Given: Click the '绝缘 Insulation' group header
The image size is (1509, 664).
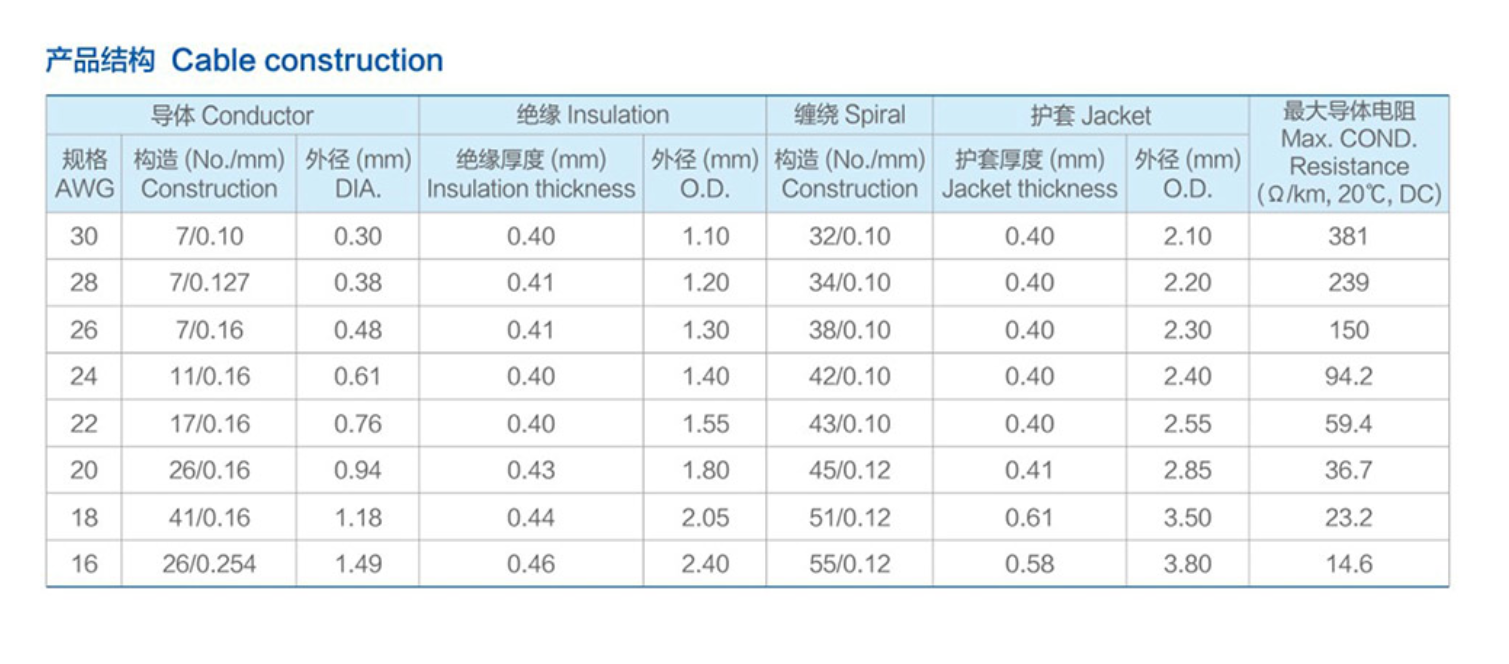Looking at the screenshot, I should coord(592,116).
